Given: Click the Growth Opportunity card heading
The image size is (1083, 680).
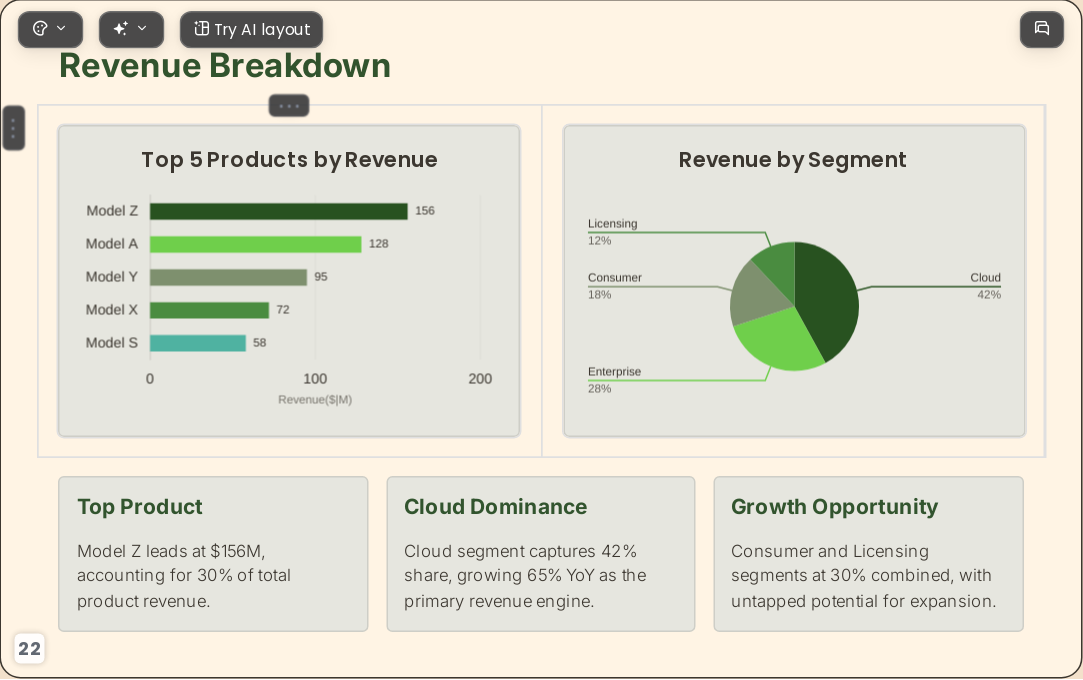Looking at the screenshot, I should (x=834, y=507).
